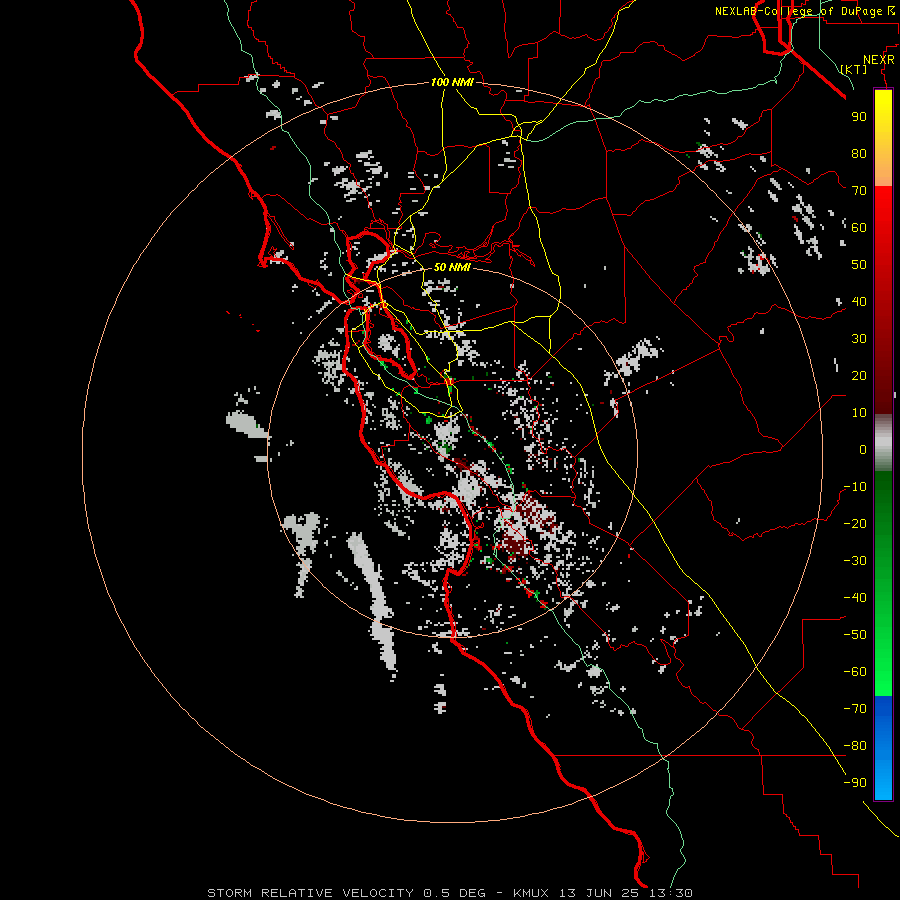The height and width of the screenshot is (900, 900).
Task: Click the 70 value on the legend
Action: point(859,191)
